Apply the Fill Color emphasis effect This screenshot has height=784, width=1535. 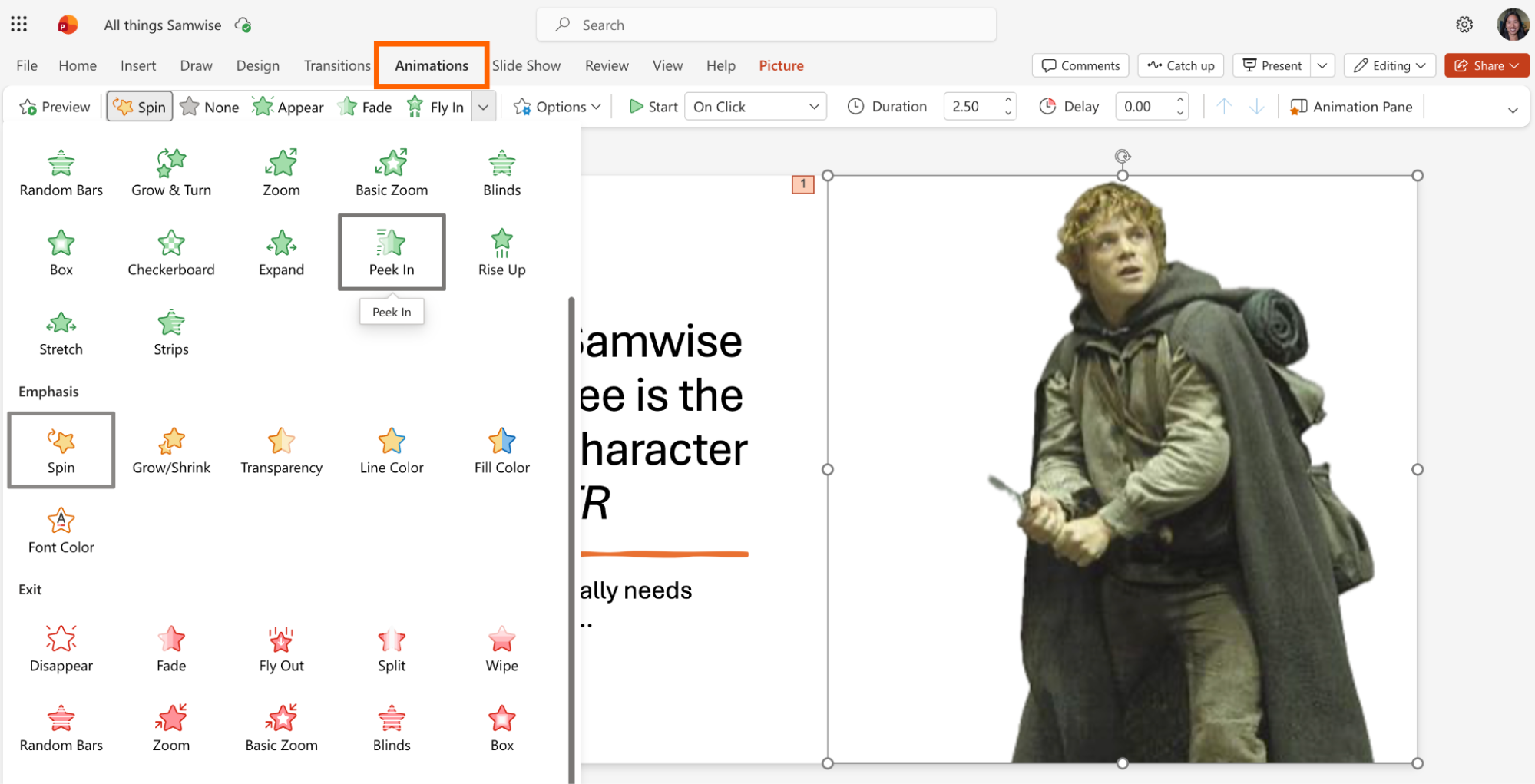click(x=501, y=452)
